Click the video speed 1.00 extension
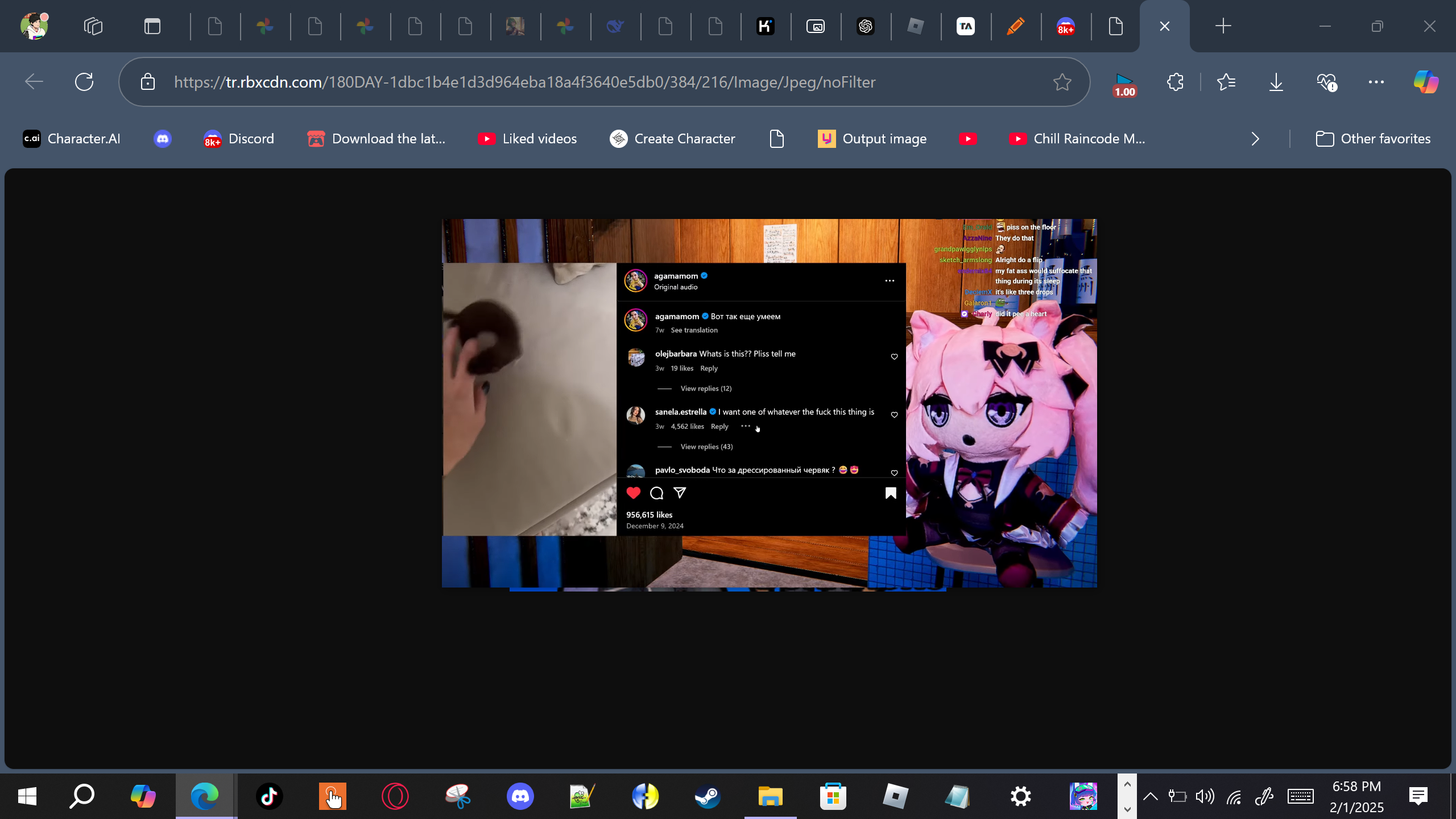The image size is (1456, 819). coord(1124,84)
